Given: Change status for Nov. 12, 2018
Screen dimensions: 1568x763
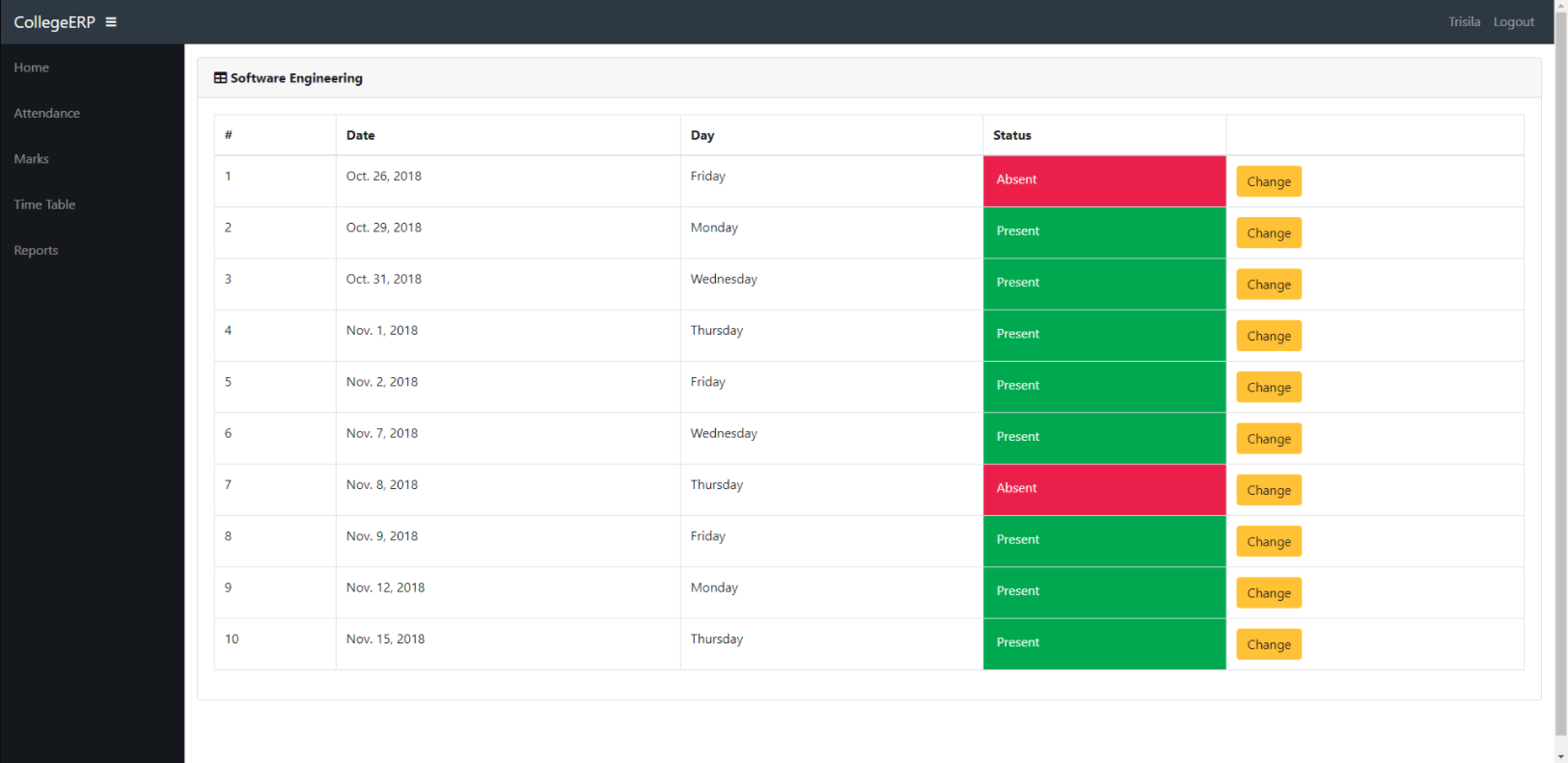Looking at the screenshot, I should pyautogui.click(x=1269, y=593).
